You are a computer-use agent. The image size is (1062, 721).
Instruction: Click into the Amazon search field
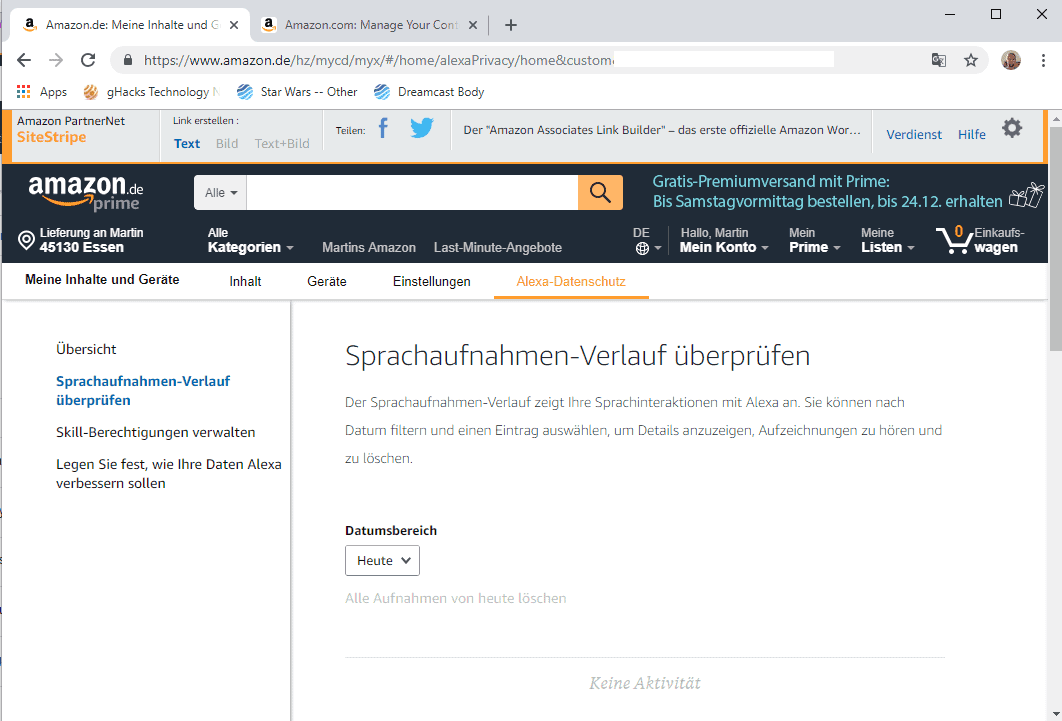pyautogui.click(x=412, y=192)
